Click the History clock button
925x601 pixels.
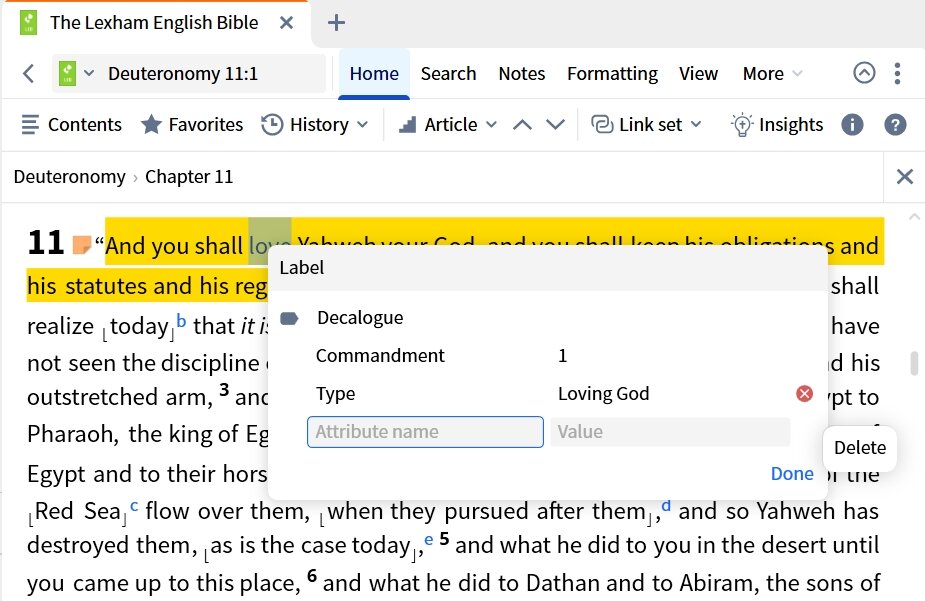(305, 124)
